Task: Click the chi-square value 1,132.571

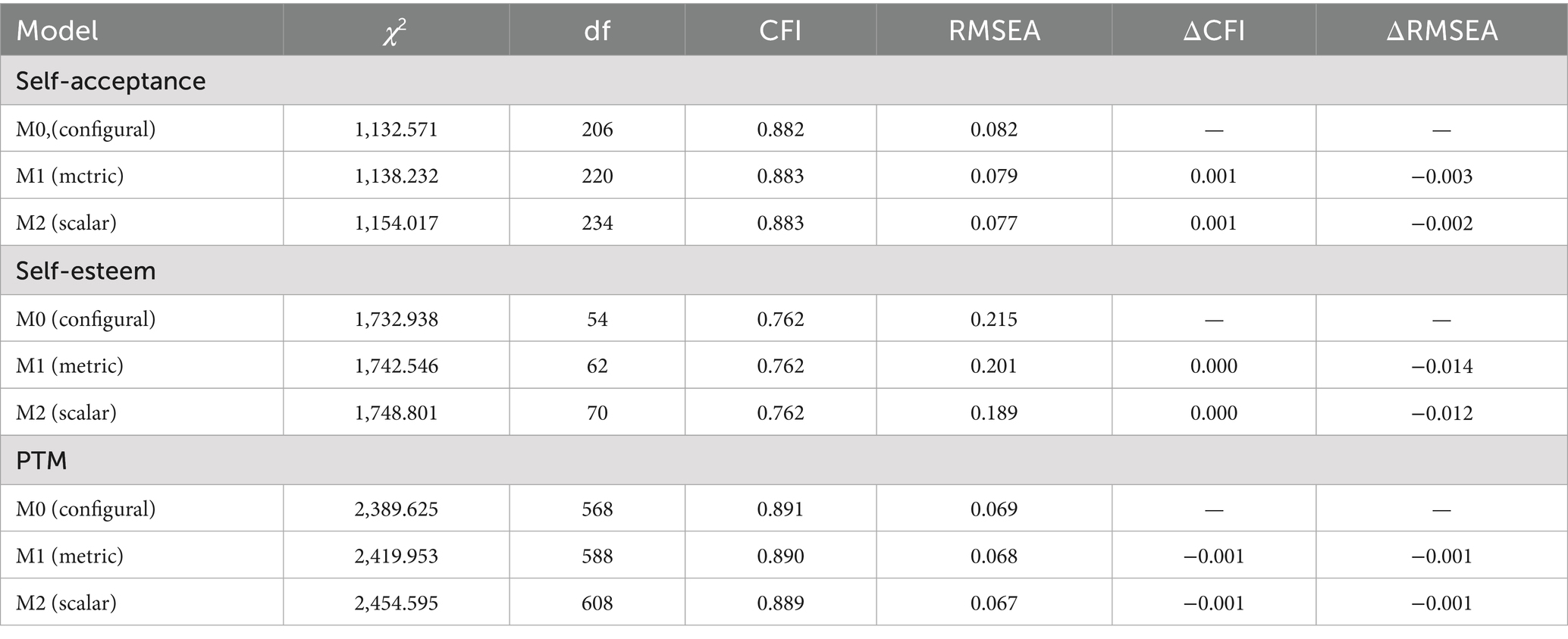Action: tap(396, 130)
